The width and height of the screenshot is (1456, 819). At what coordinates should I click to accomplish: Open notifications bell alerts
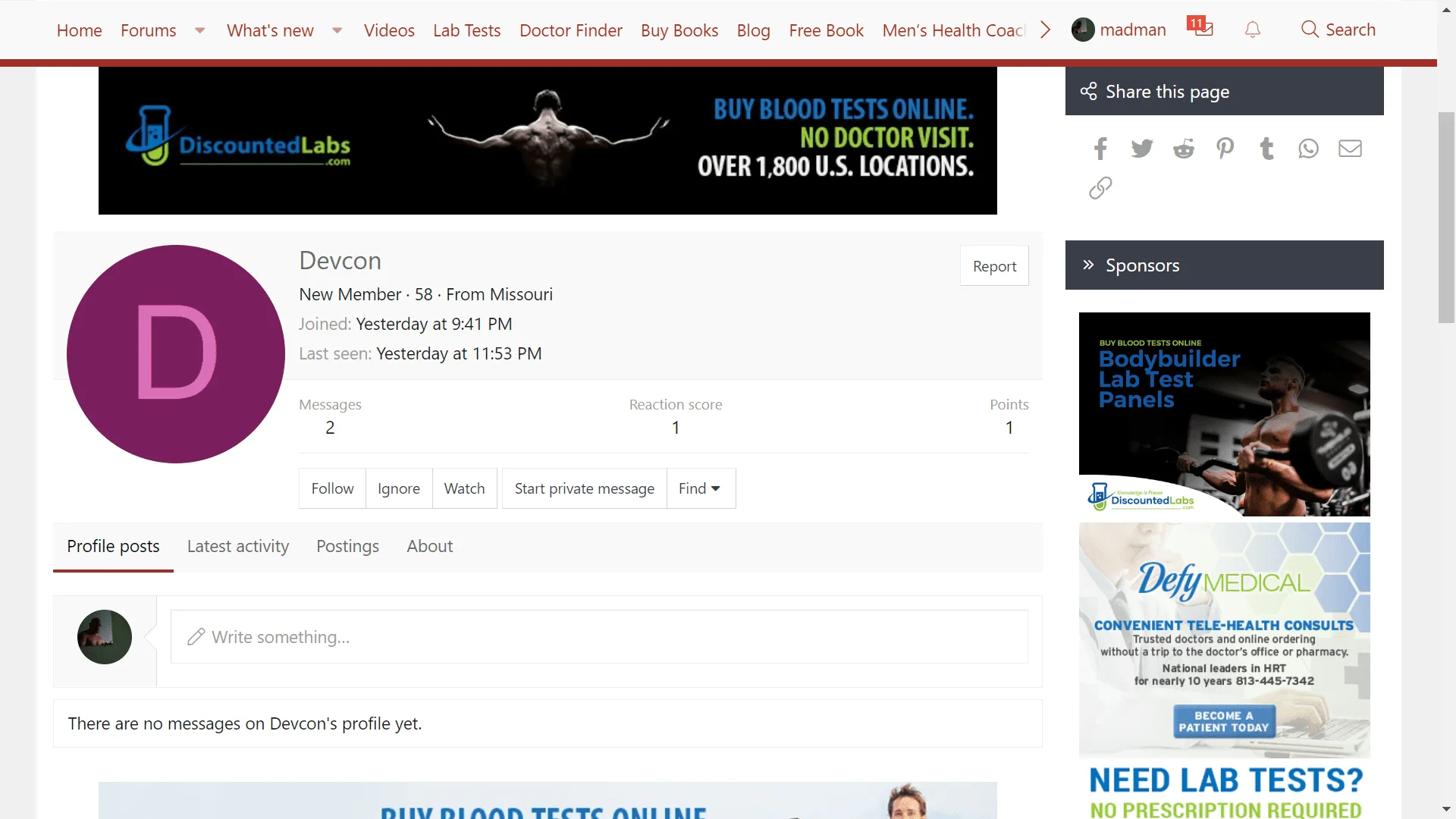[x=1253, y=30]
